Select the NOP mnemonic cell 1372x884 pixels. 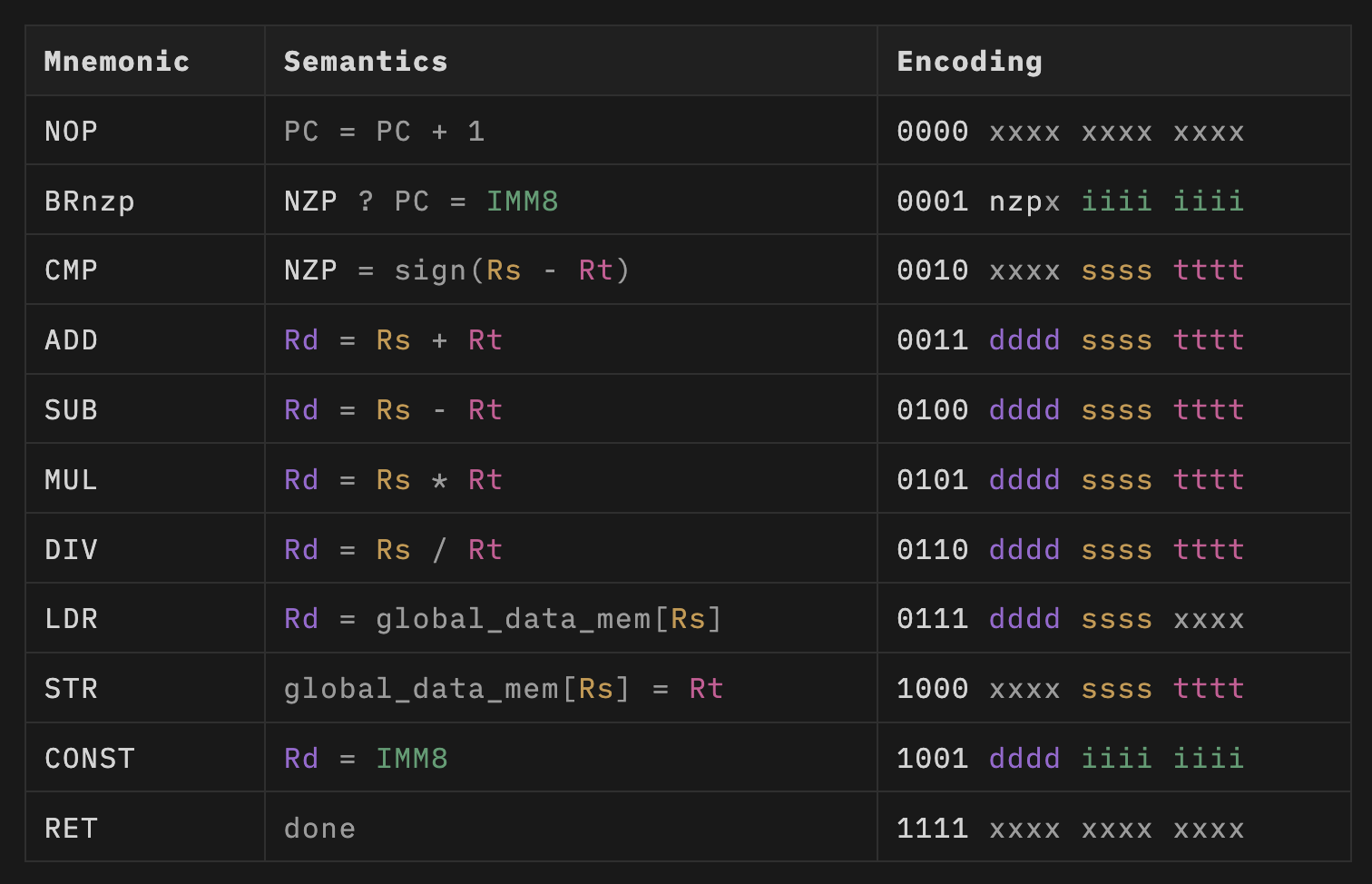(x=71, y=132)
